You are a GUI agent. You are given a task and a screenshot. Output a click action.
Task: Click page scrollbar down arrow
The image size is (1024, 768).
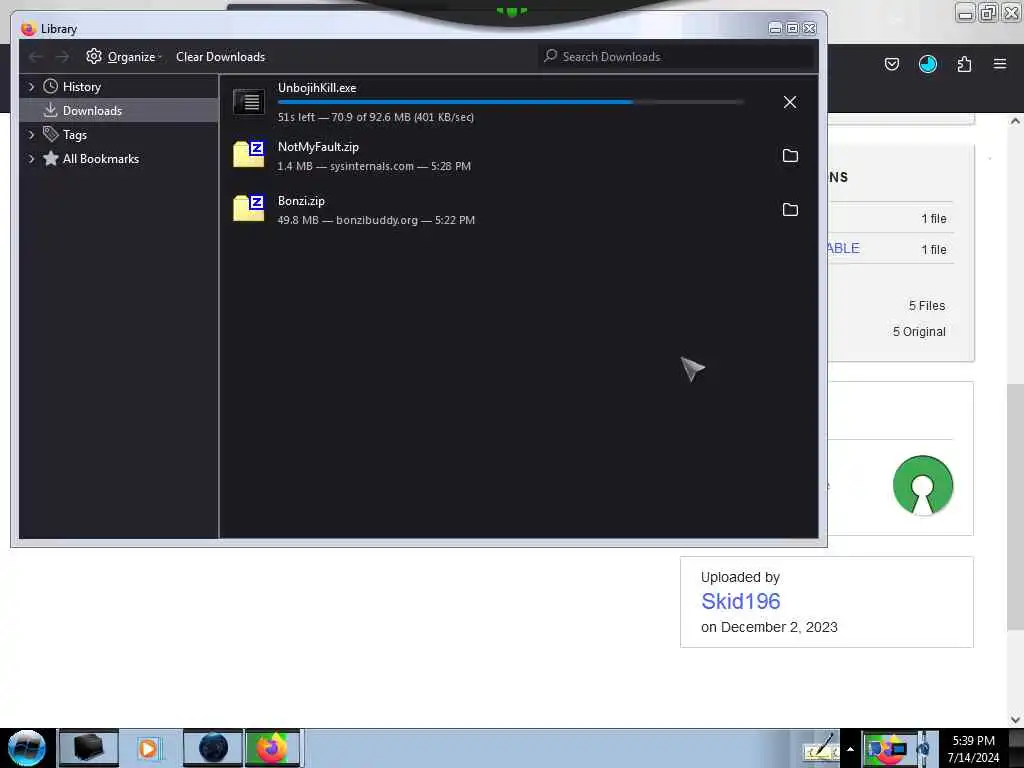click(1015, 719)
